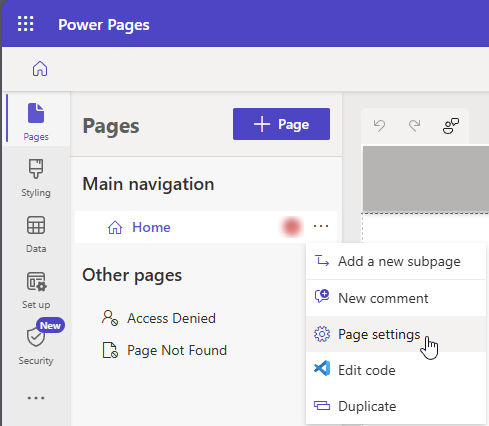Viewport: 489px width, 426px height.
Task: Open the app launcher waffle icon
Action: [26, 24]
